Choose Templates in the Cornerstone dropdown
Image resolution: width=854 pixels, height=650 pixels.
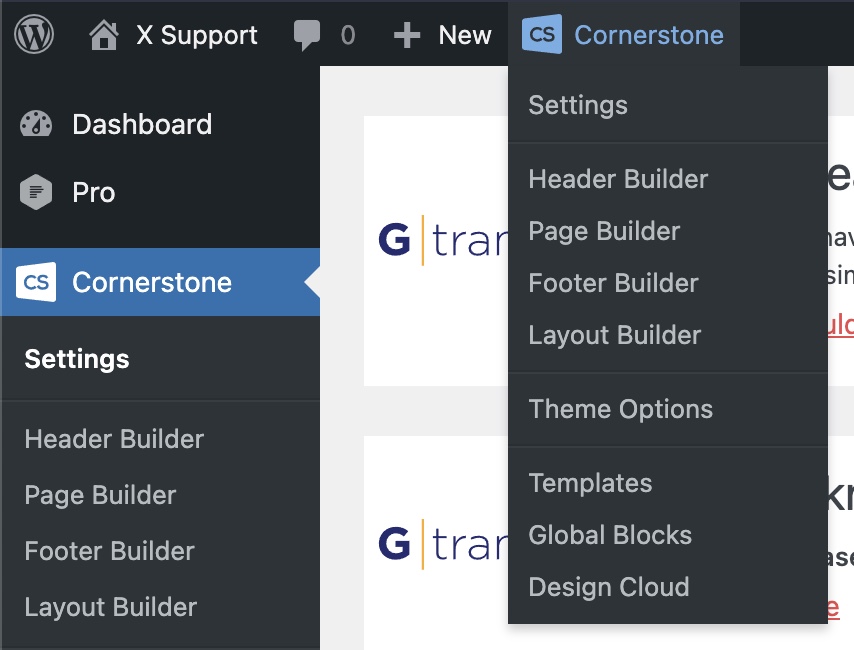(x=590, y=483)
